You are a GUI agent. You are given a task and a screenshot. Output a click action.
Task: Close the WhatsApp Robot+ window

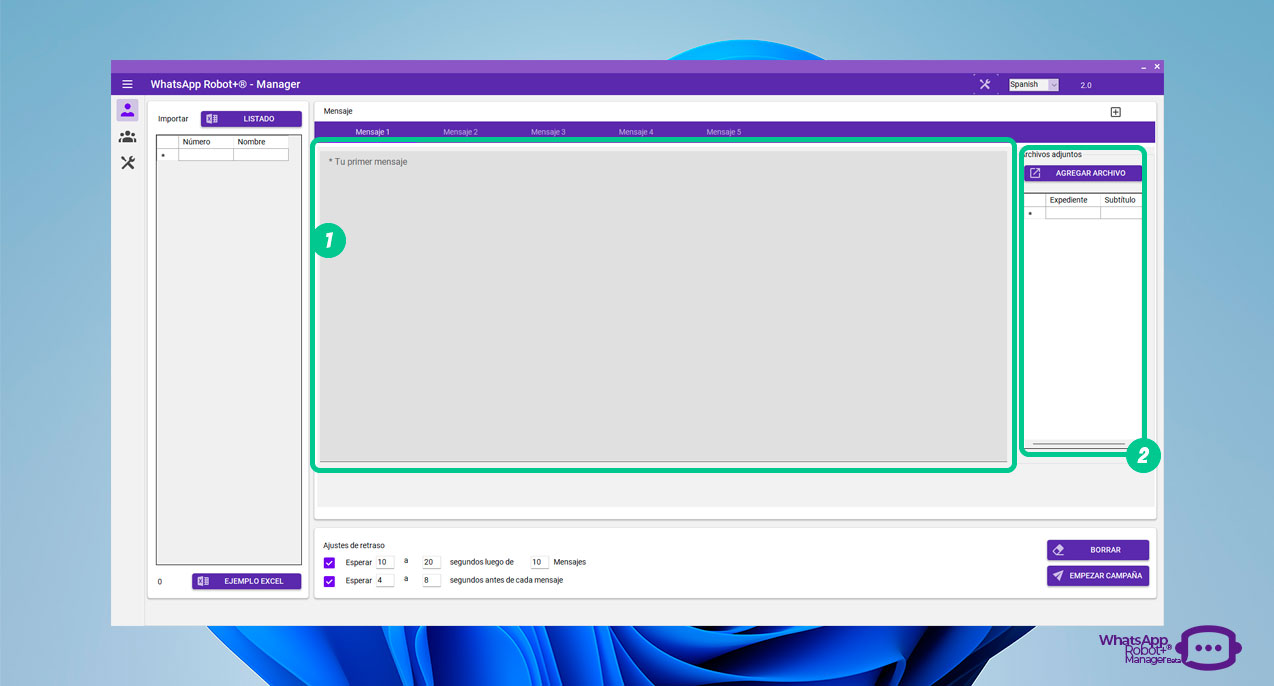coord(1157,66)
